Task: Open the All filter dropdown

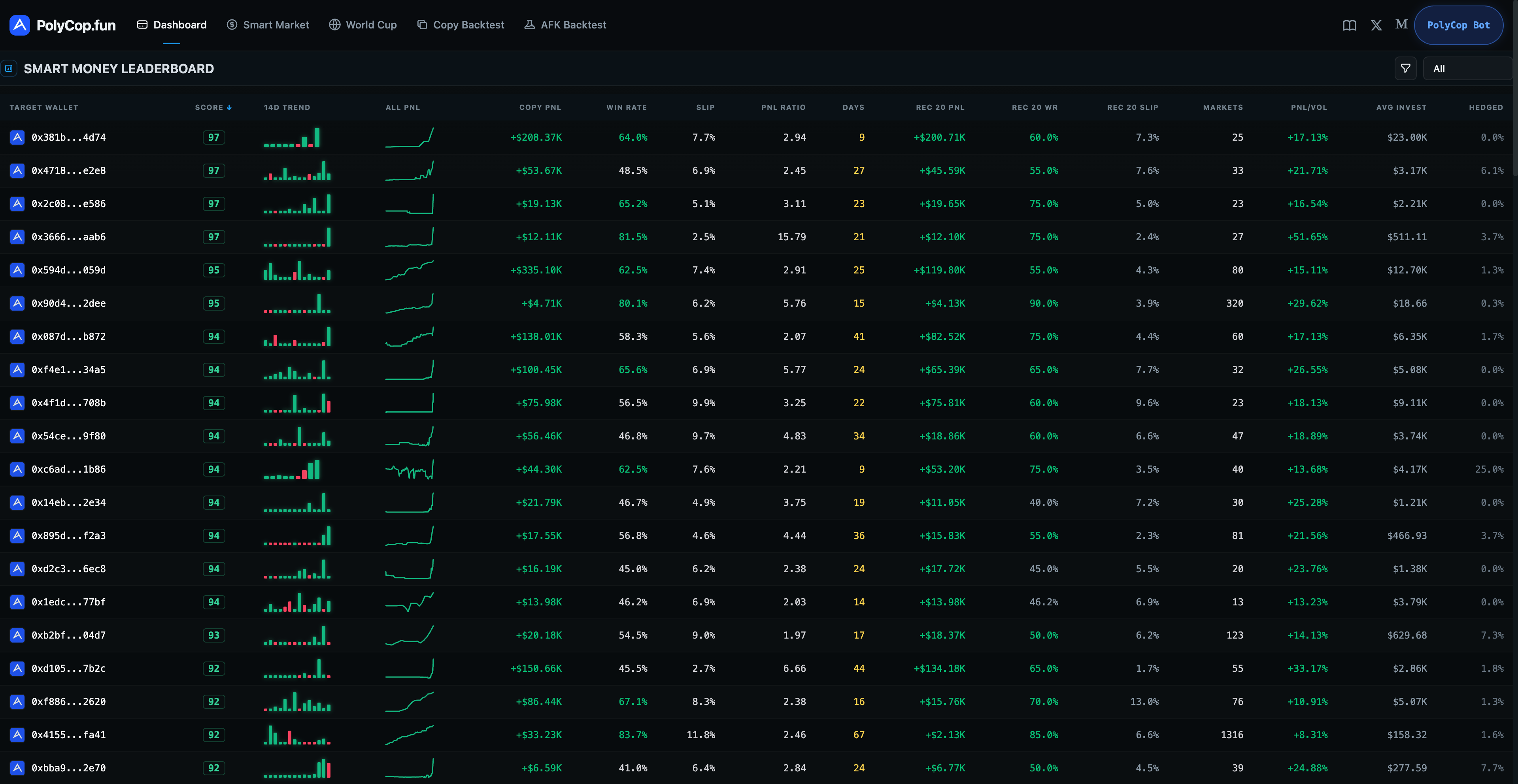Action: tap(1467, 68)
